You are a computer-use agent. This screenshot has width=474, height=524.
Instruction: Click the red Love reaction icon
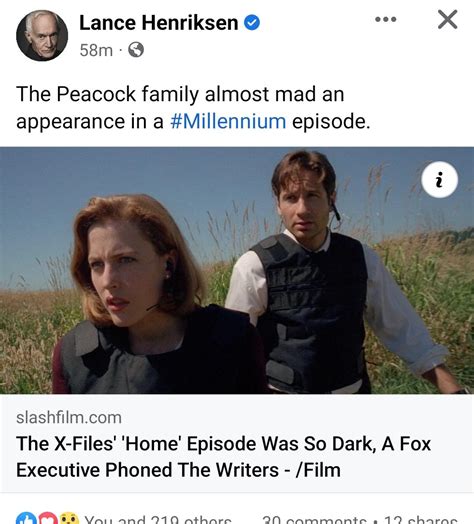click(48, 519)
